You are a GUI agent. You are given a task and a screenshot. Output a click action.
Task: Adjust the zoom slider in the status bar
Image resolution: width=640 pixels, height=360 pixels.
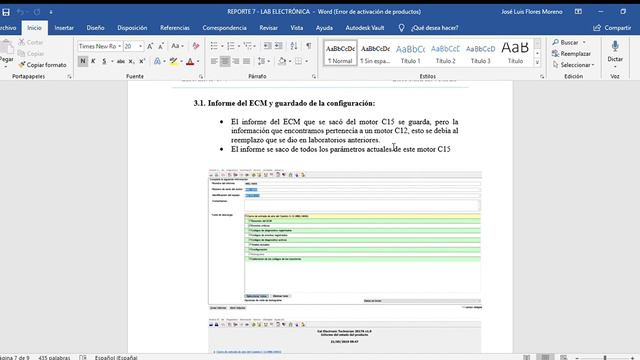pyautogui.click(x=605, y=358)
